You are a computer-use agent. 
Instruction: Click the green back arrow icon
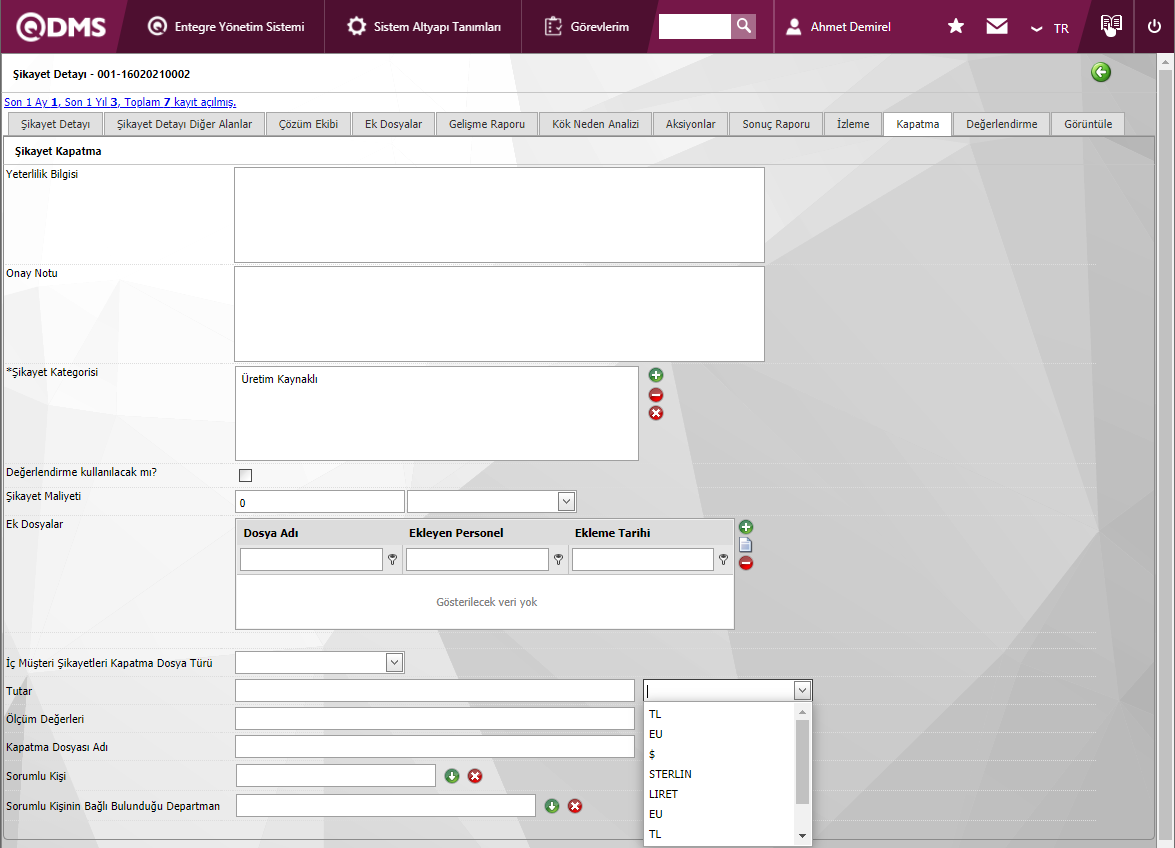[1101, 72]
